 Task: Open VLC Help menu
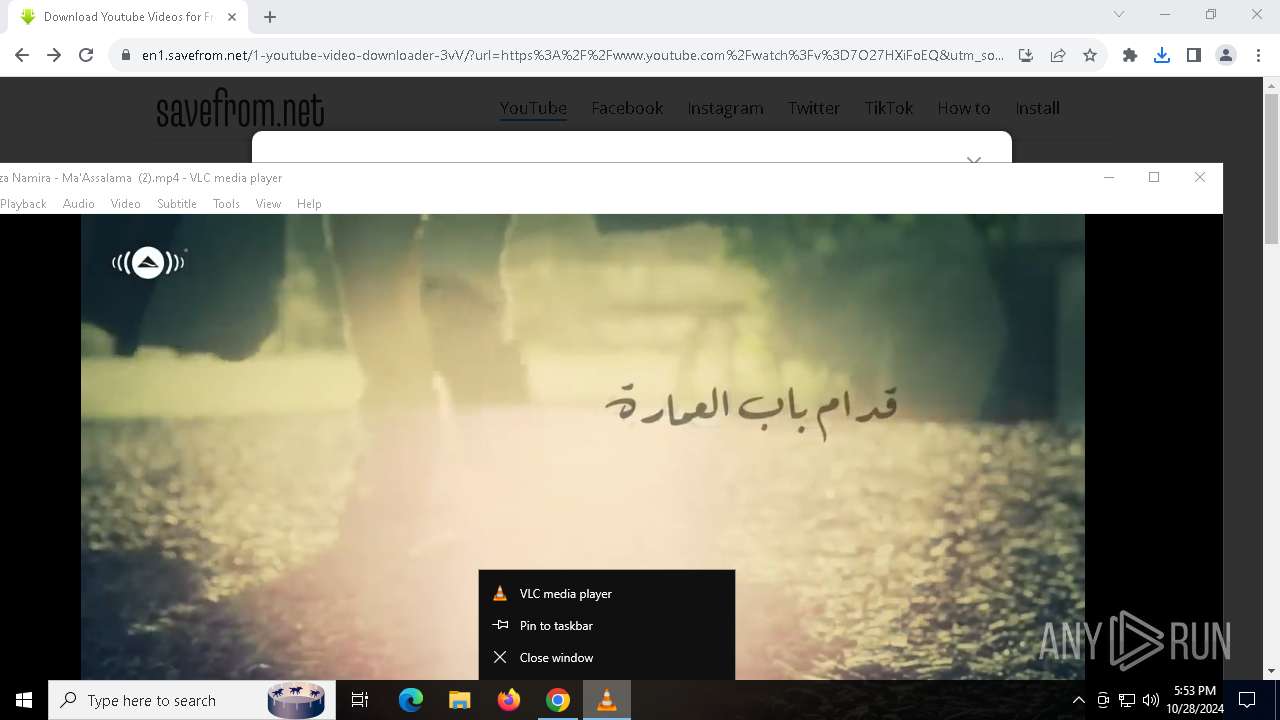309,204
